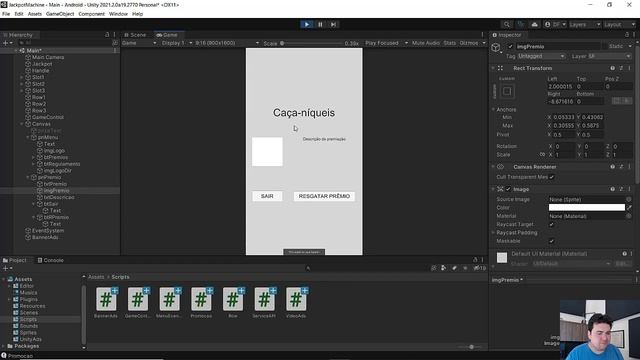Select the Project tab

tap(15, 260)
